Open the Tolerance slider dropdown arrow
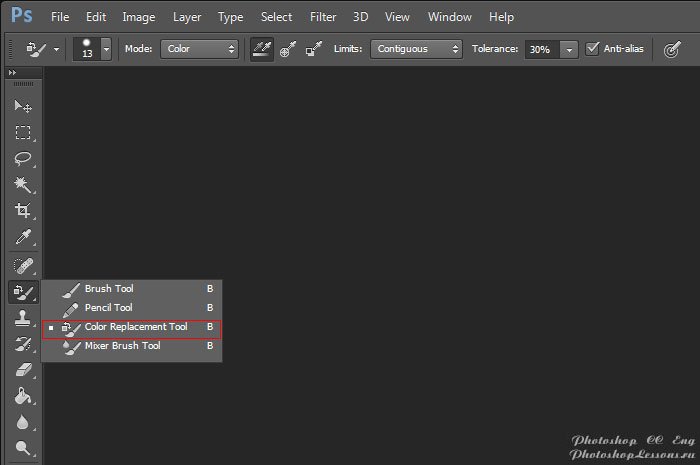Screen dimensions: 700x465 [569, 49]
